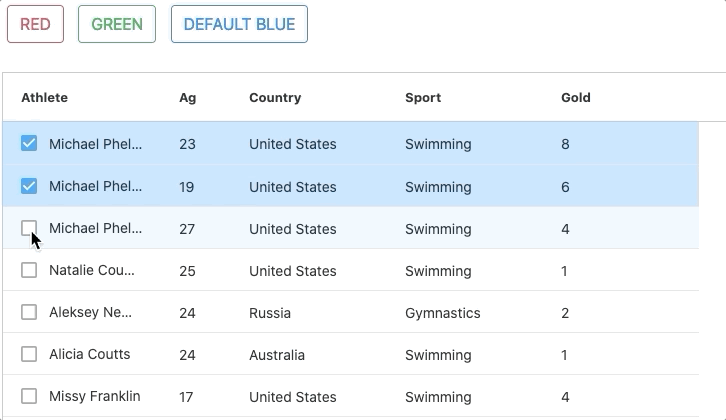Viewport: 726px width, 420px height.
Task: Enable the Aleksey Nemov row checkbox
Action: coord(29,313)
